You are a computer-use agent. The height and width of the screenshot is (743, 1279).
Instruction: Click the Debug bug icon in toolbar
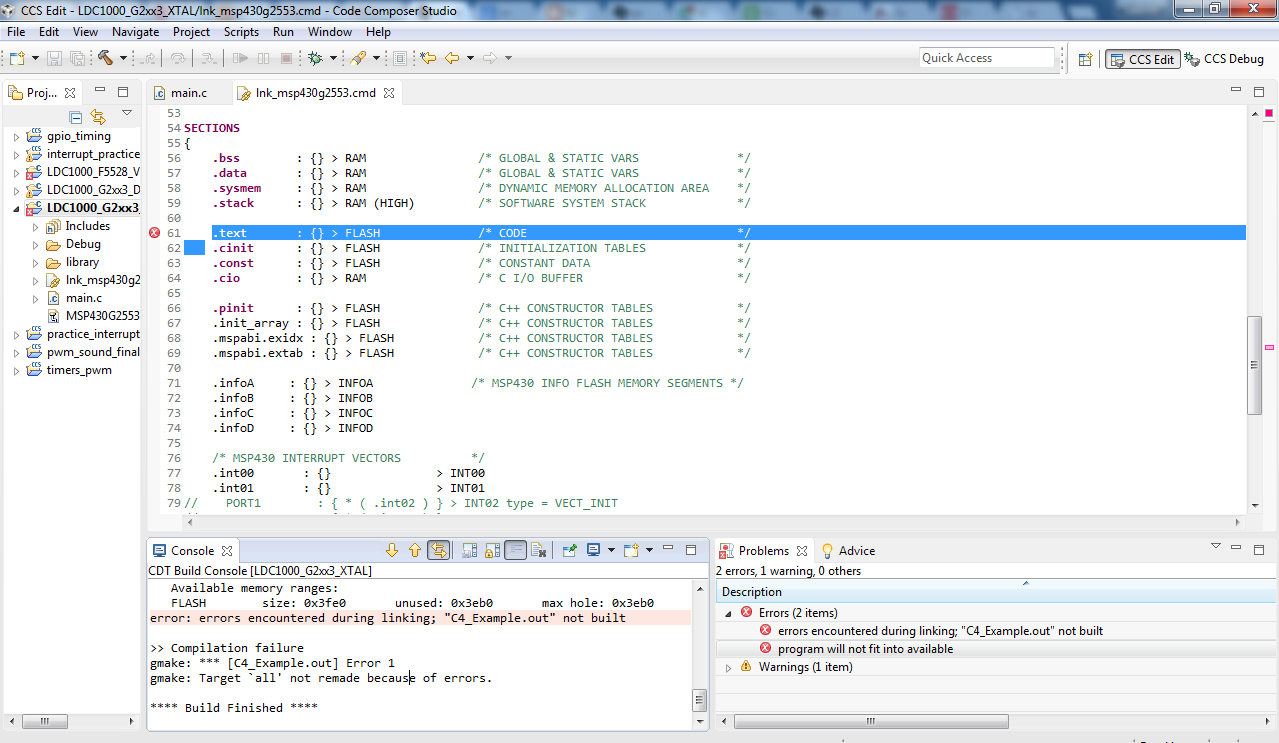[315, 58]
